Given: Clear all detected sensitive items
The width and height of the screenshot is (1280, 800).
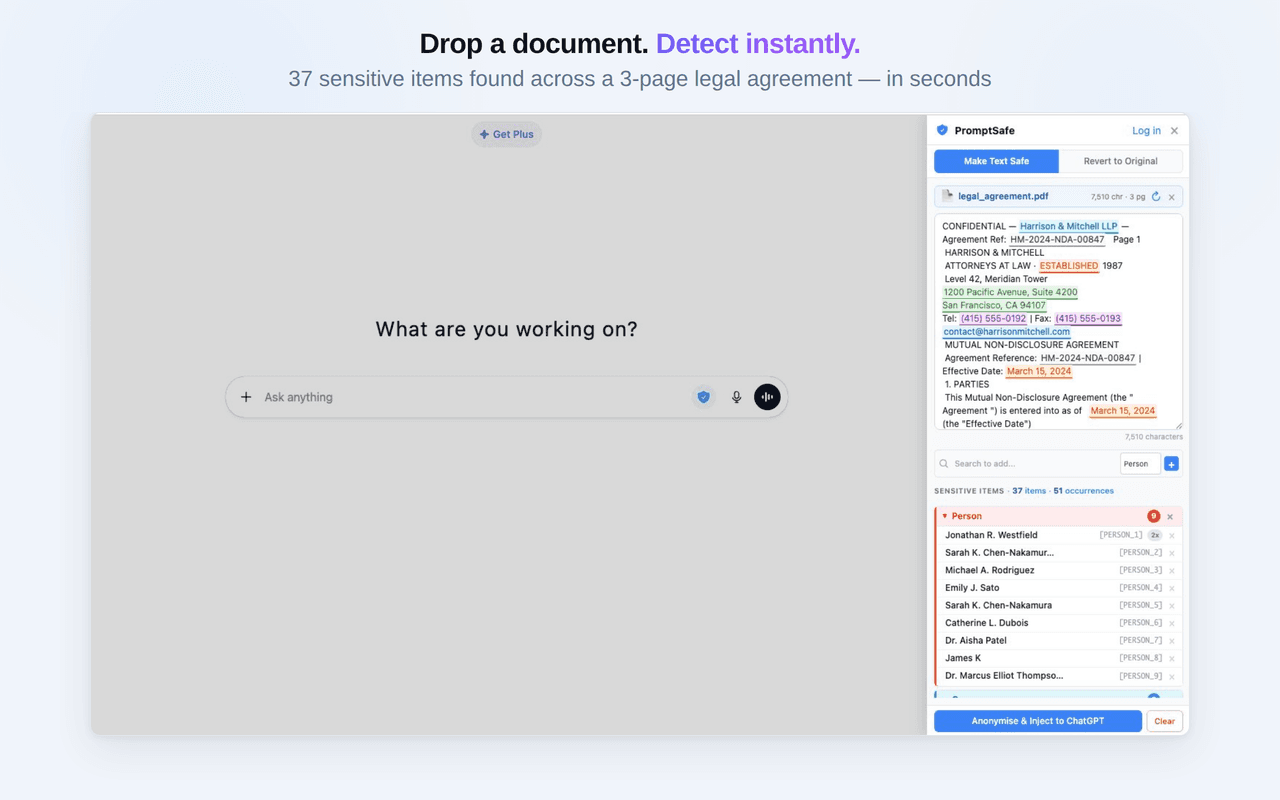Looking at the screenshot, I should coord(1164,720).
